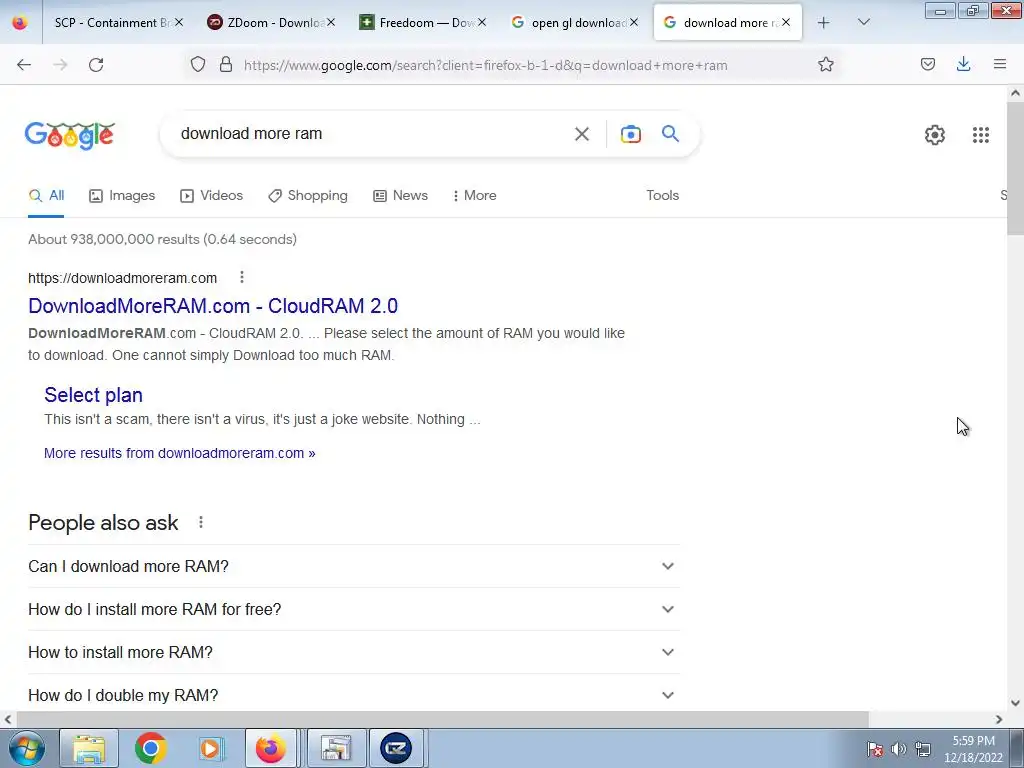This screenshot has height=768, width=1024.
Task: Go back using the browser back arrow
Action: [x=24, y=65]
